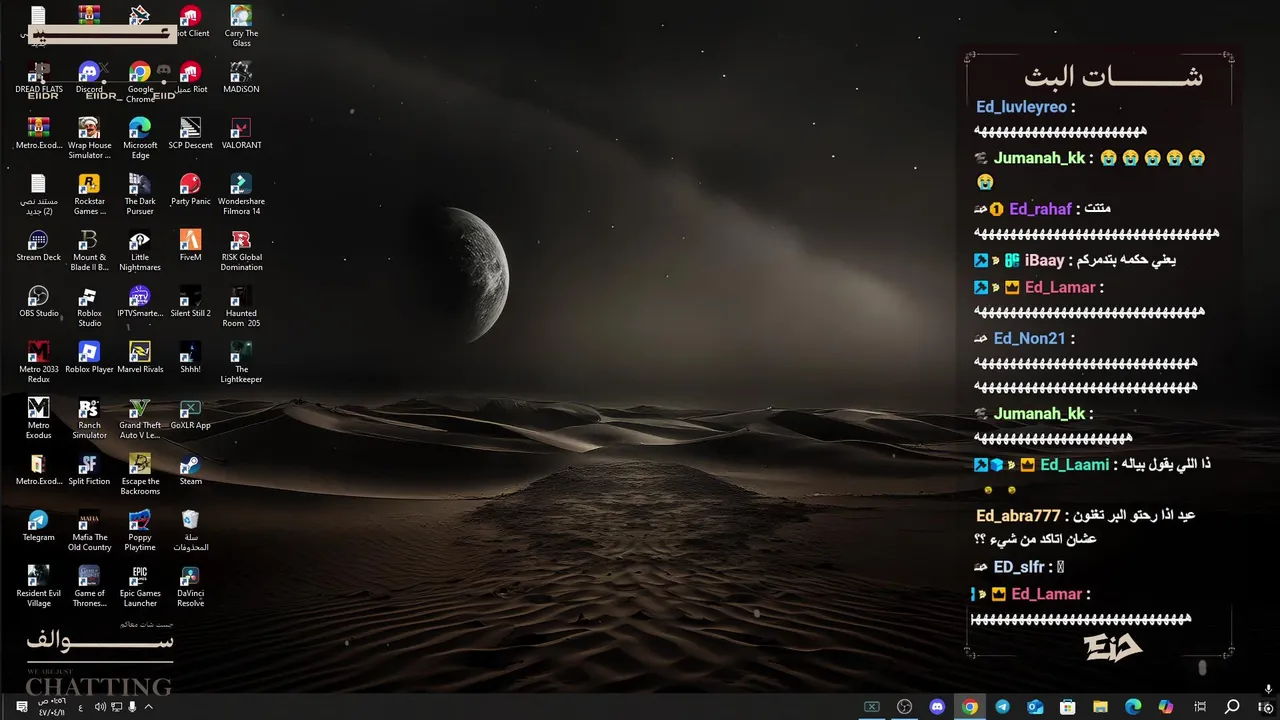
Task: Open the FiveM desktop shortcut
Action: click(x=190, y=246)
